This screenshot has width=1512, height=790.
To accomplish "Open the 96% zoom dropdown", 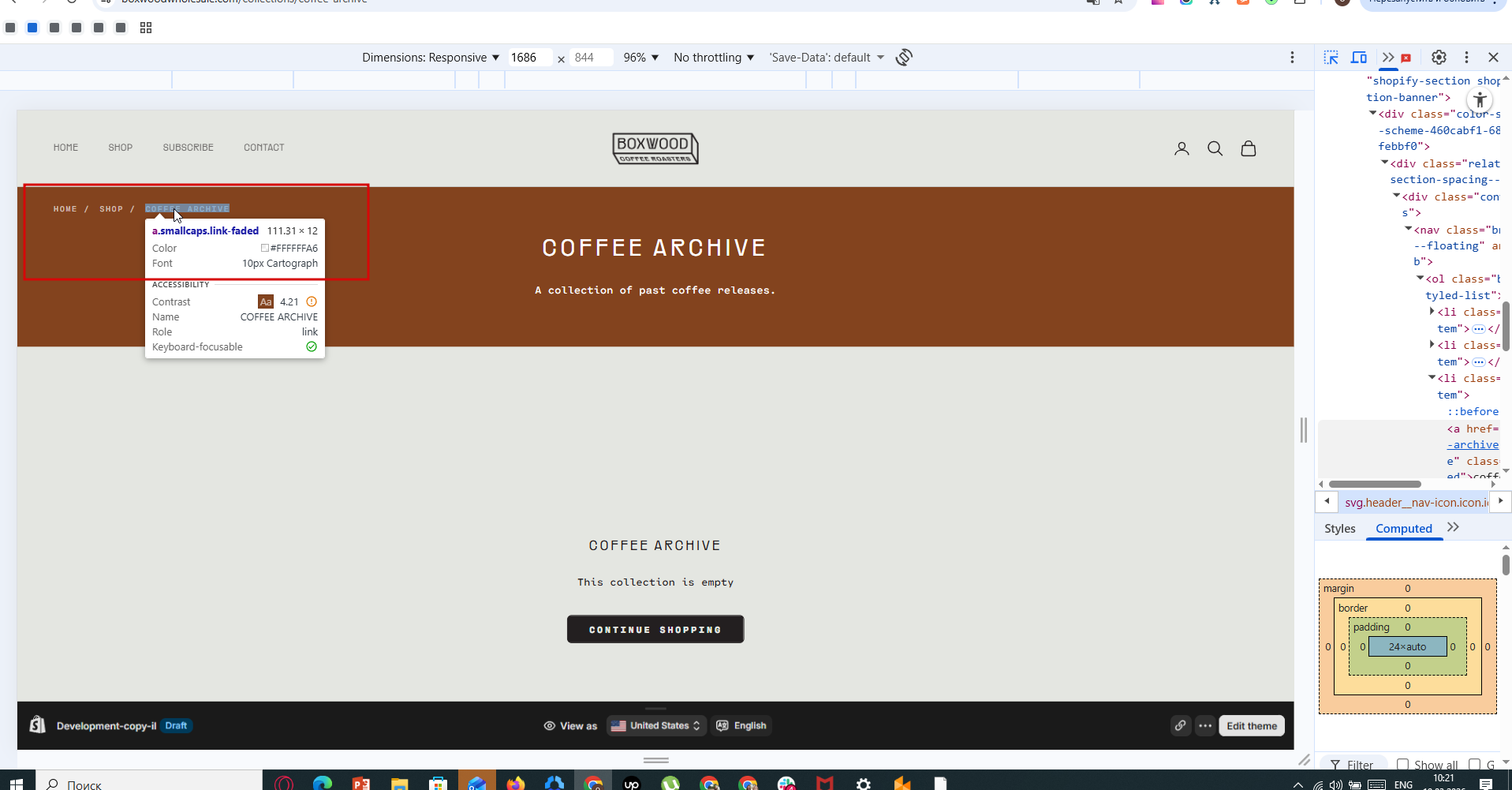I will pos(640,58).
